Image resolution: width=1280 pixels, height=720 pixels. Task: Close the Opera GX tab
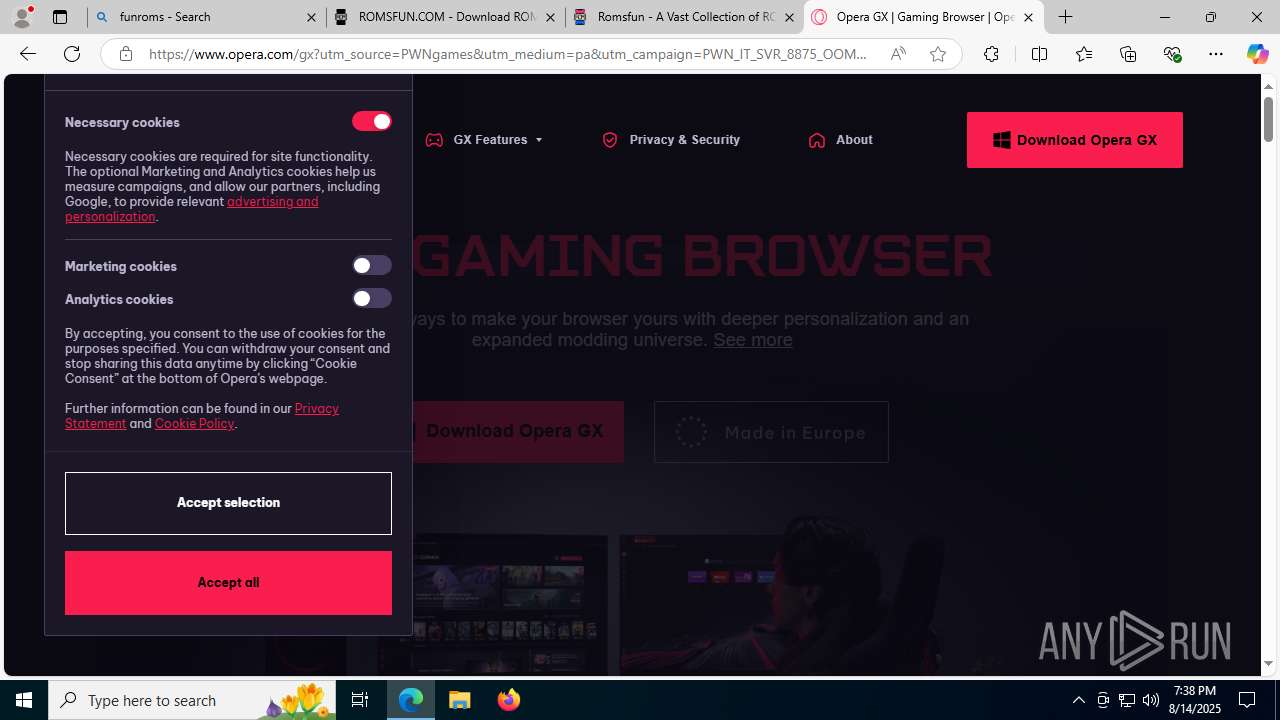coord(1028,17)
